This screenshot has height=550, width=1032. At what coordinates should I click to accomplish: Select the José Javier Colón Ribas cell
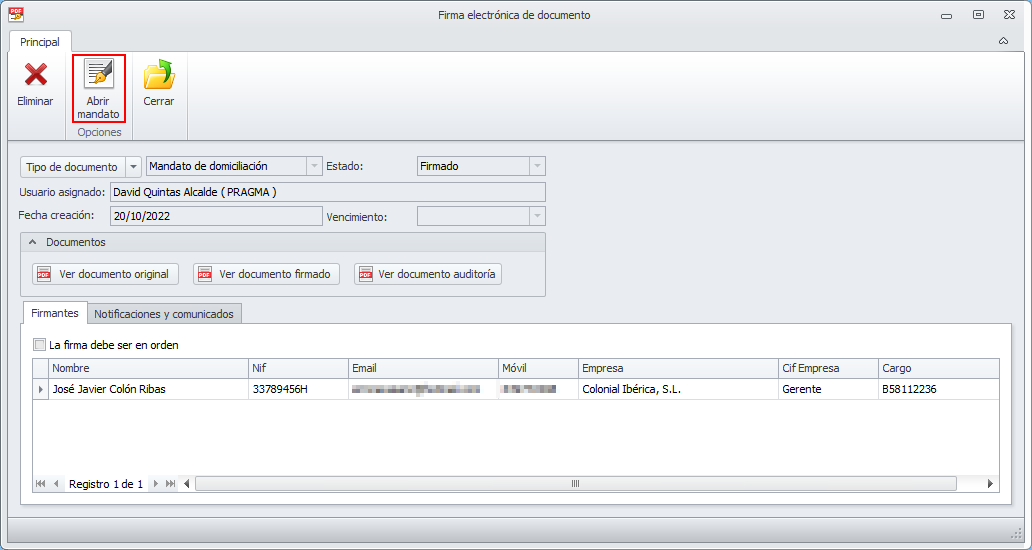click(x=149, y=389)
